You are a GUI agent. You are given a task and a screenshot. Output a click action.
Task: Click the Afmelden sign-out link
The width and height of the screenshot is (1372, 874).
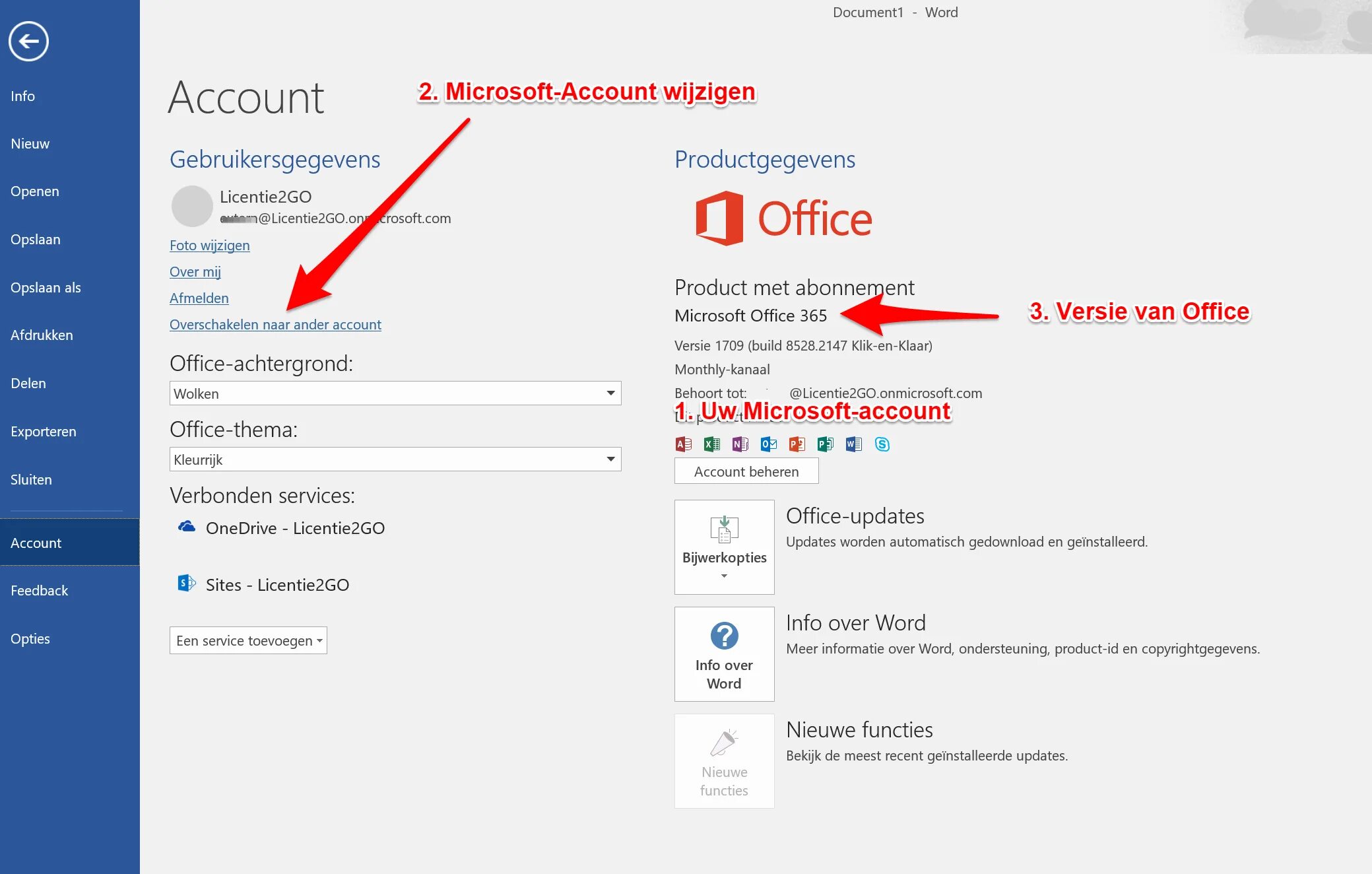(199, 298)
